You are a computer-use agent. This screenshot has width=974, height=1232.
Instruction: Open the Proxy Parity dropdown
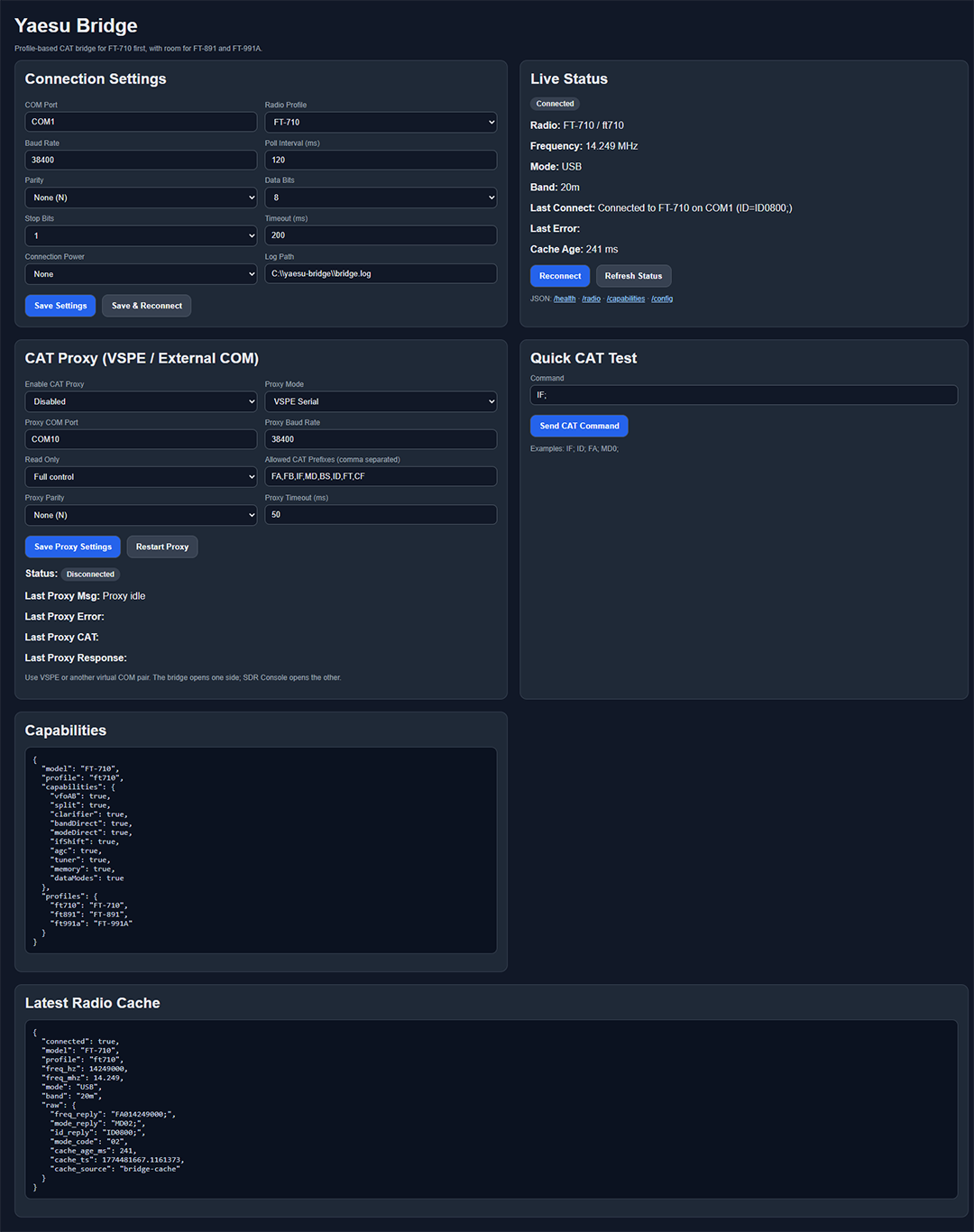point(141,515)
